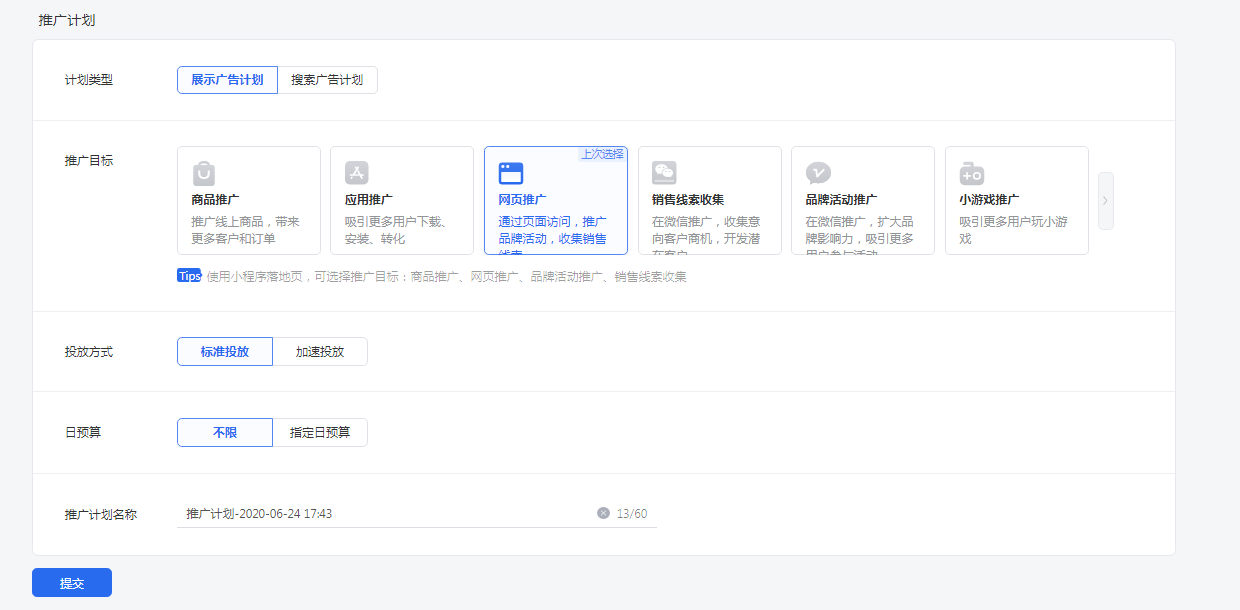
Task: Click the shopping bag icon for 商品推广
Action: pos(204,173)
